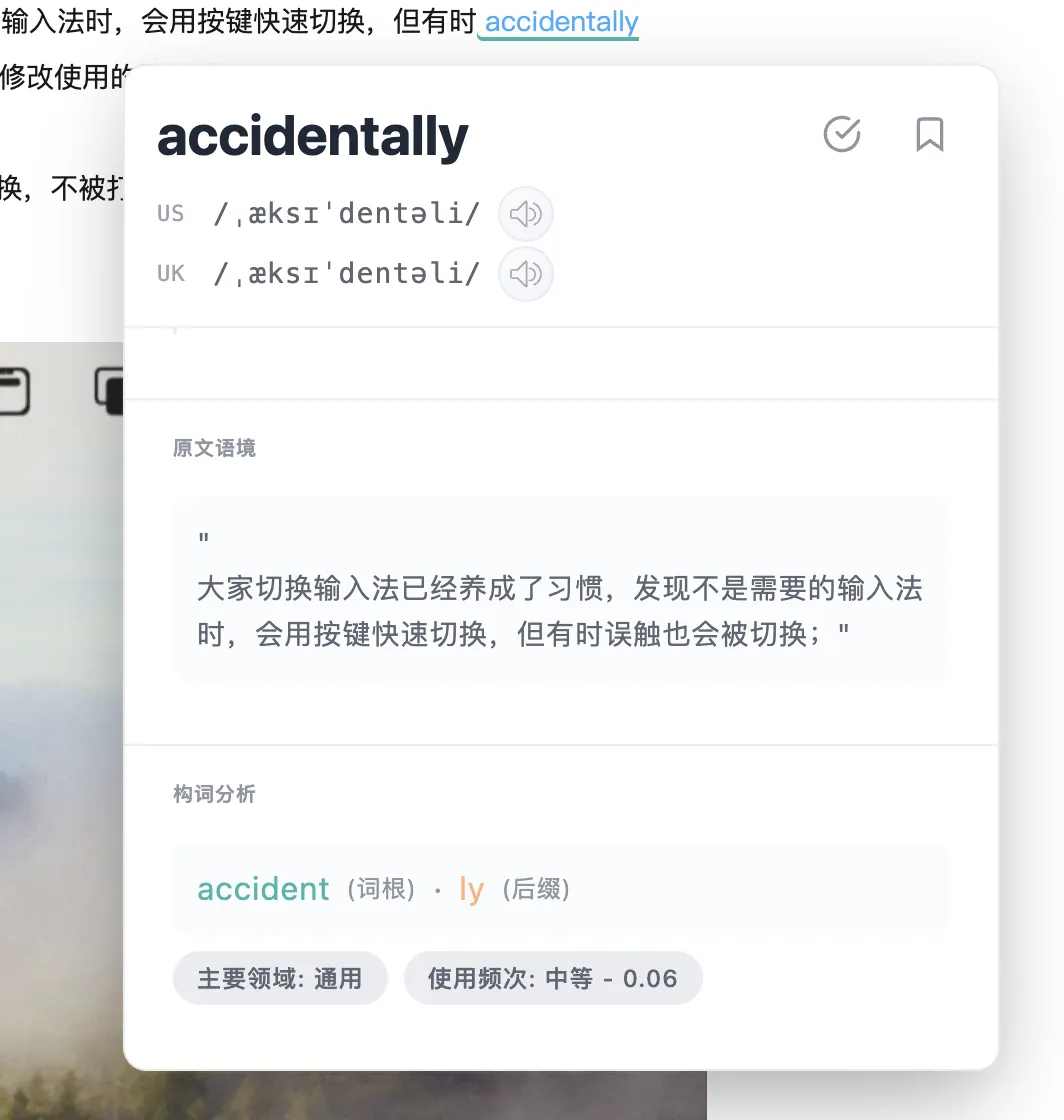Mark accidentally as mastered with checkmark icon
Image resolution: width=1064 pixels, height=1120 pixels.
tap(842, 134)
